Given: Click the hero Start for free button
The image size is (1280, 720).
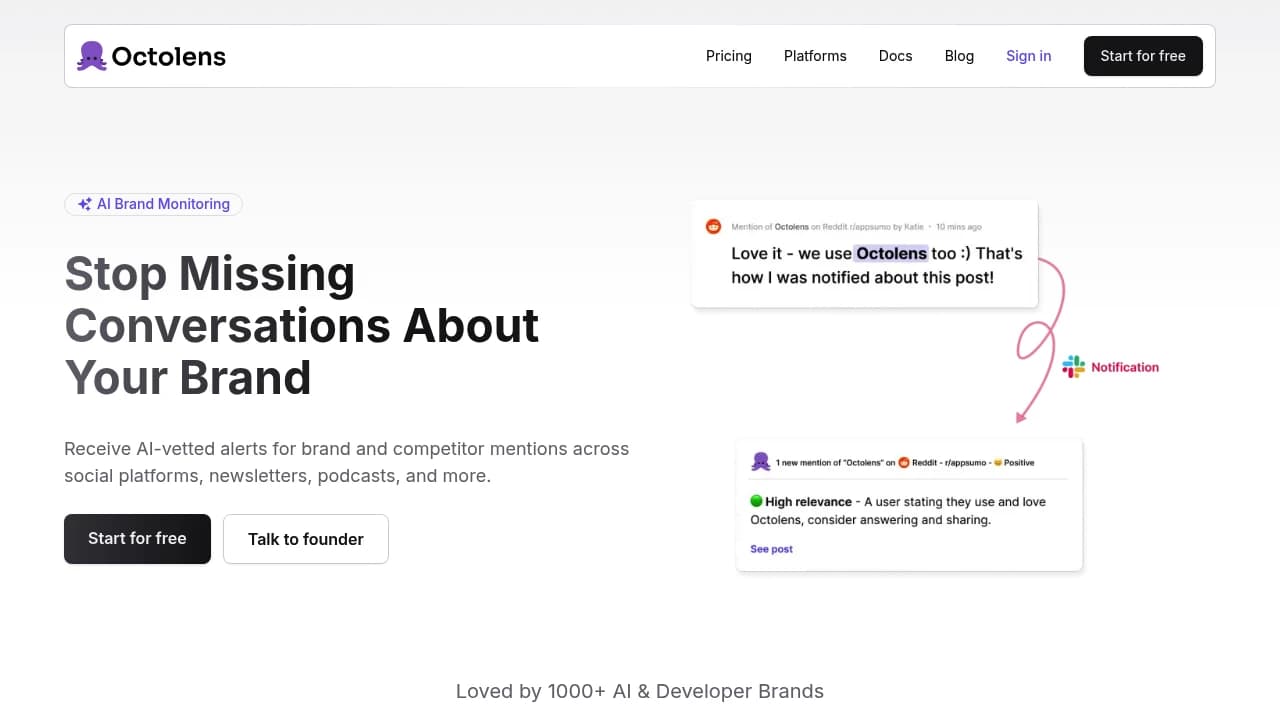Looking at the screenshot, I should click(137, 539).
